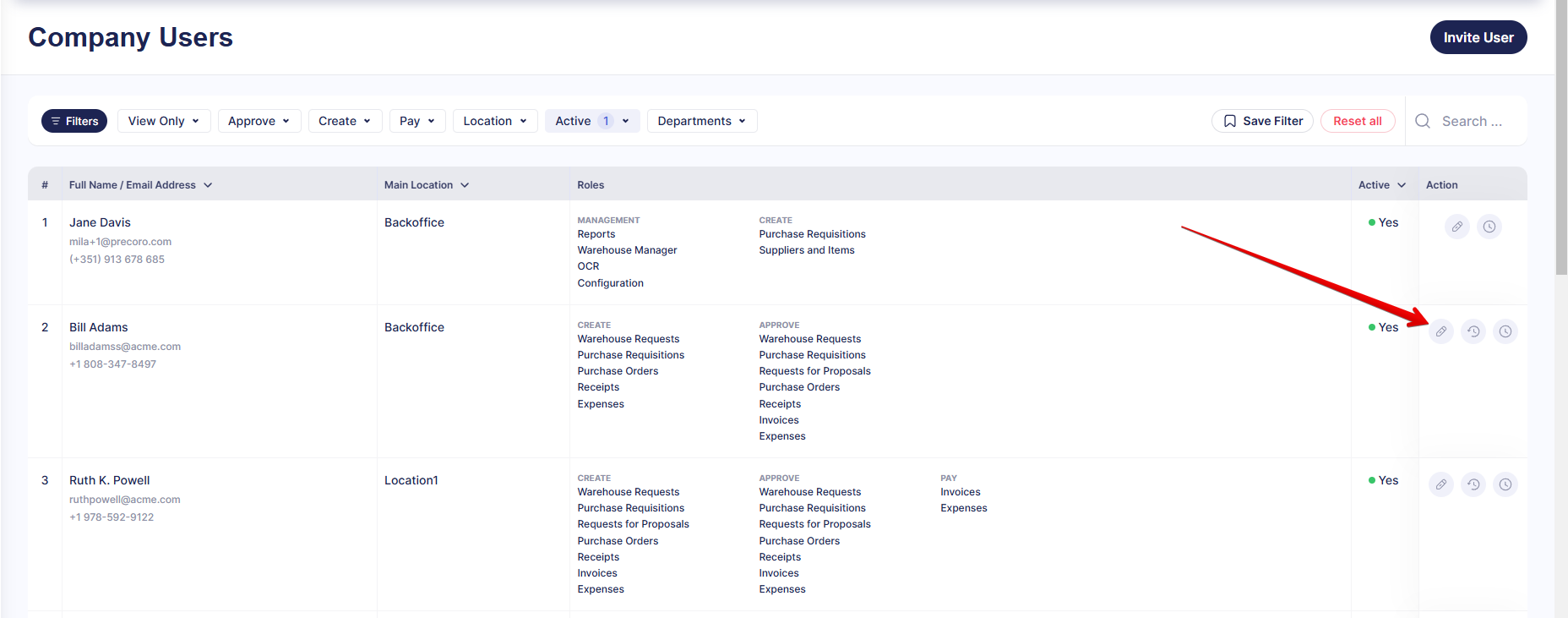Sort by Full Name / Email Address column
This screenshot has width=1568, height=618.
pos(140,185)
